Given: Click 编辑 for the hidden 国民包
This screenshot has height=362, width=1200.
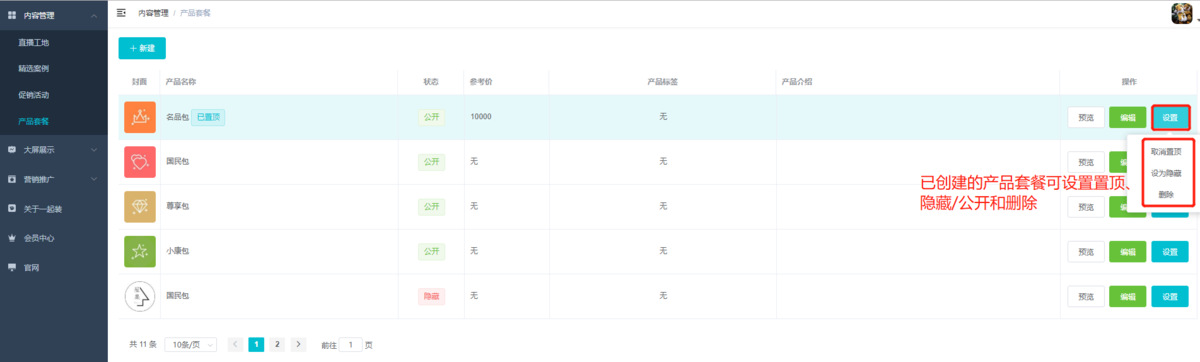Looking at the screenshot, I should (1128, 297).
